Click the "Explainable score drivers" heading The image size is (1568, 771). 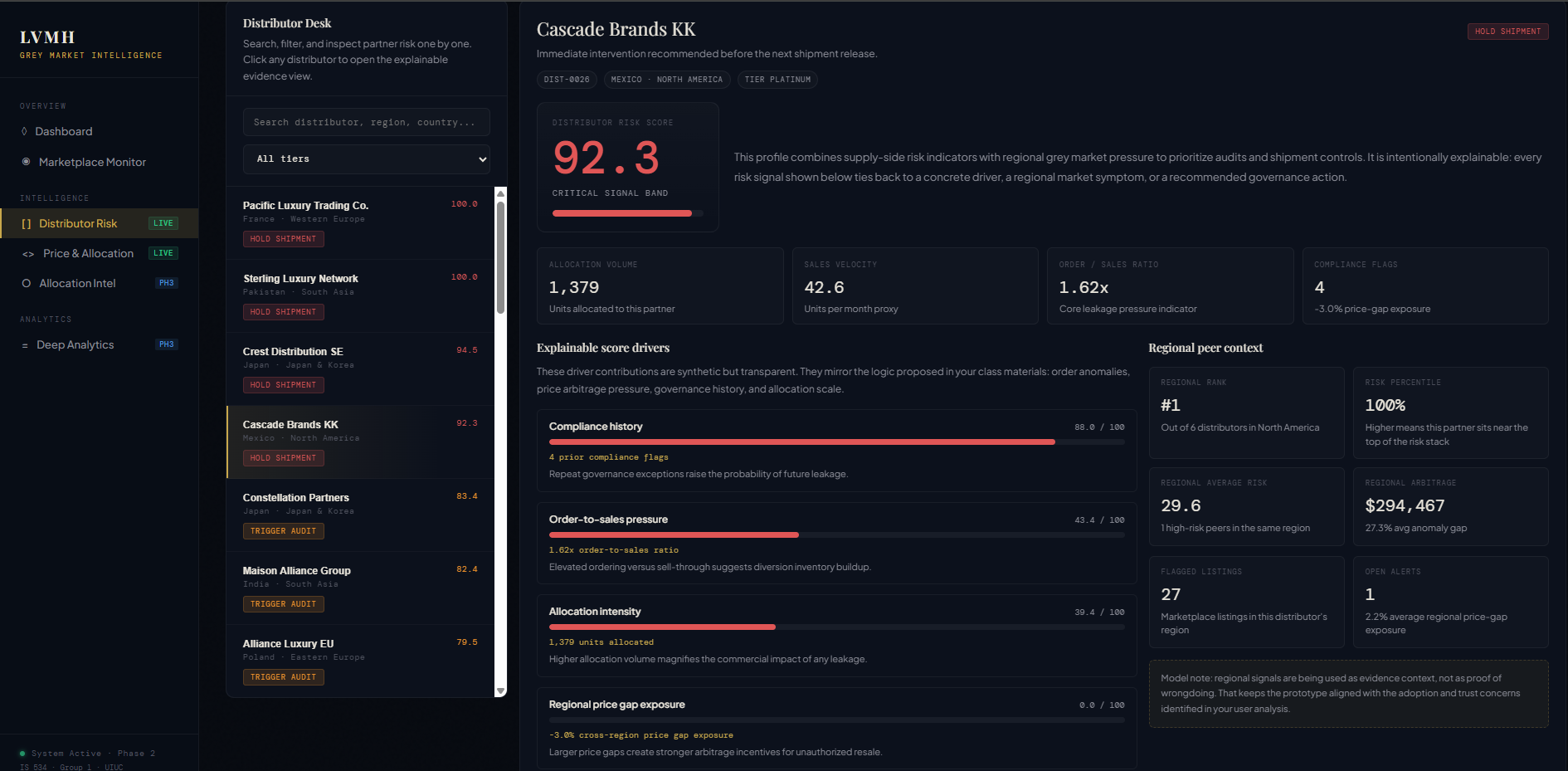coord(603,348)
